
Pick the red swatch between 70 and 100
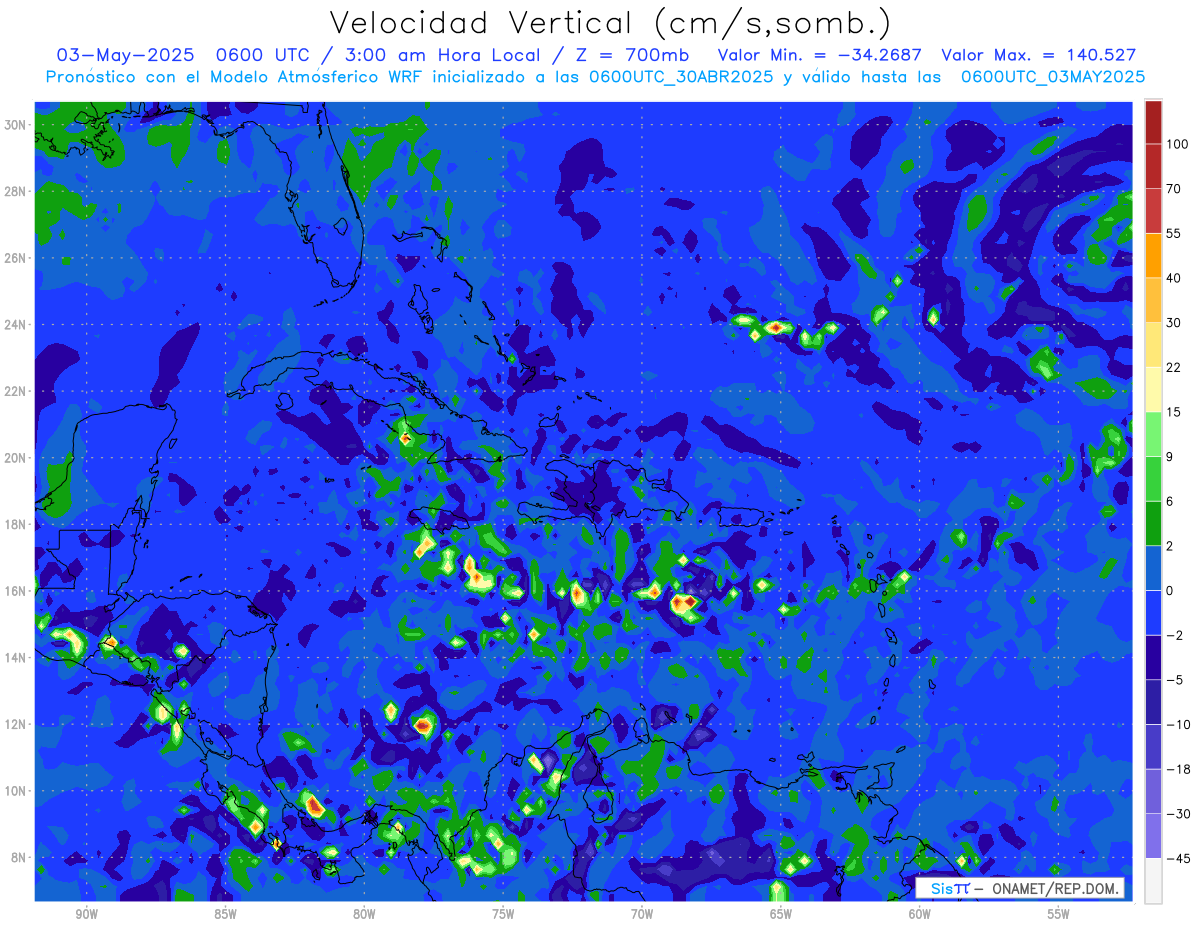tap(1153, 166)
